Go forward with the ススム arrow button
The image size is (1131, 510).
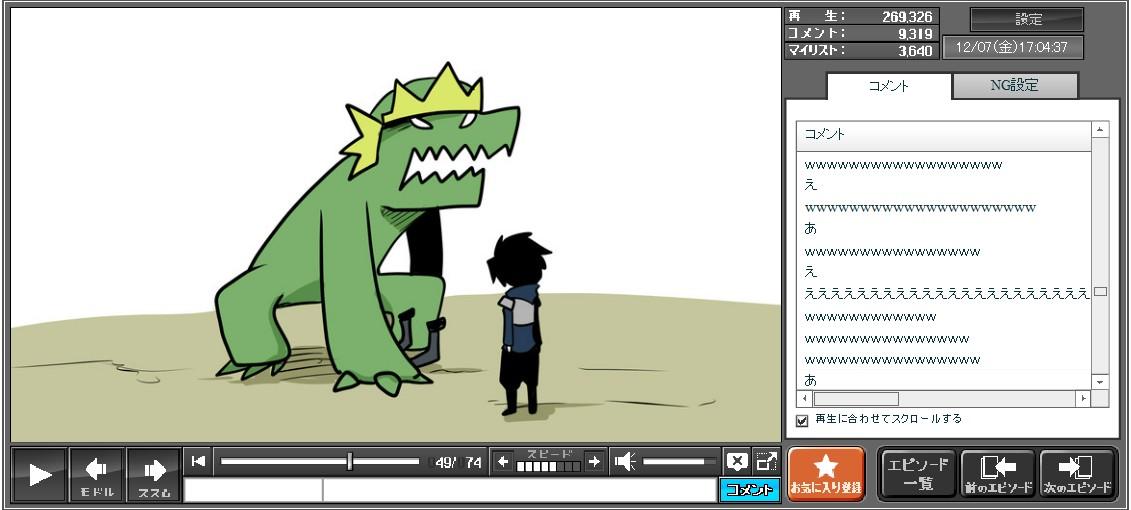point(153,474)
